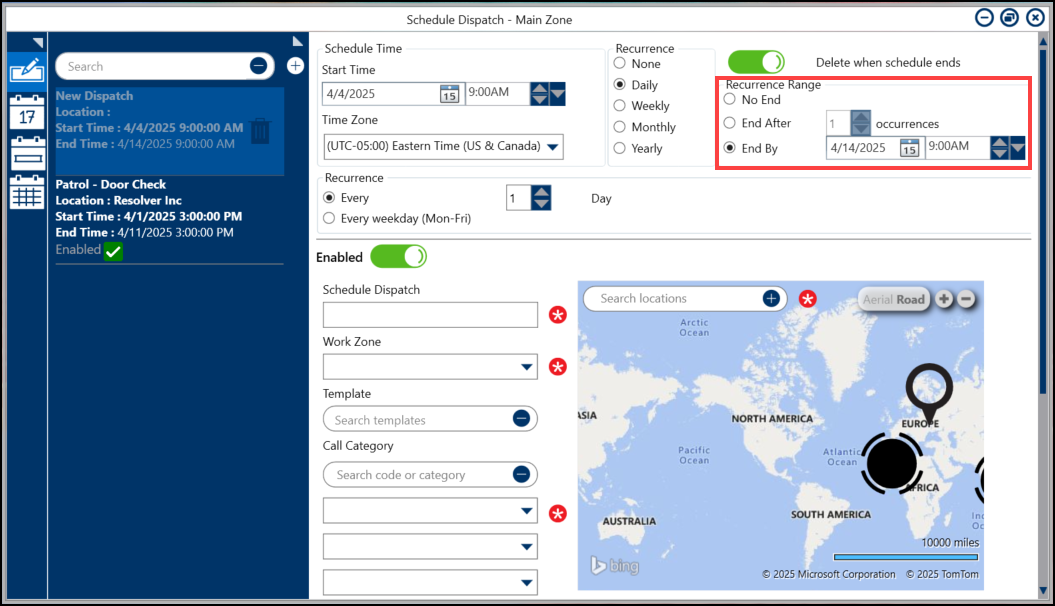Select Yearly recurrence option

coord(620,148)
